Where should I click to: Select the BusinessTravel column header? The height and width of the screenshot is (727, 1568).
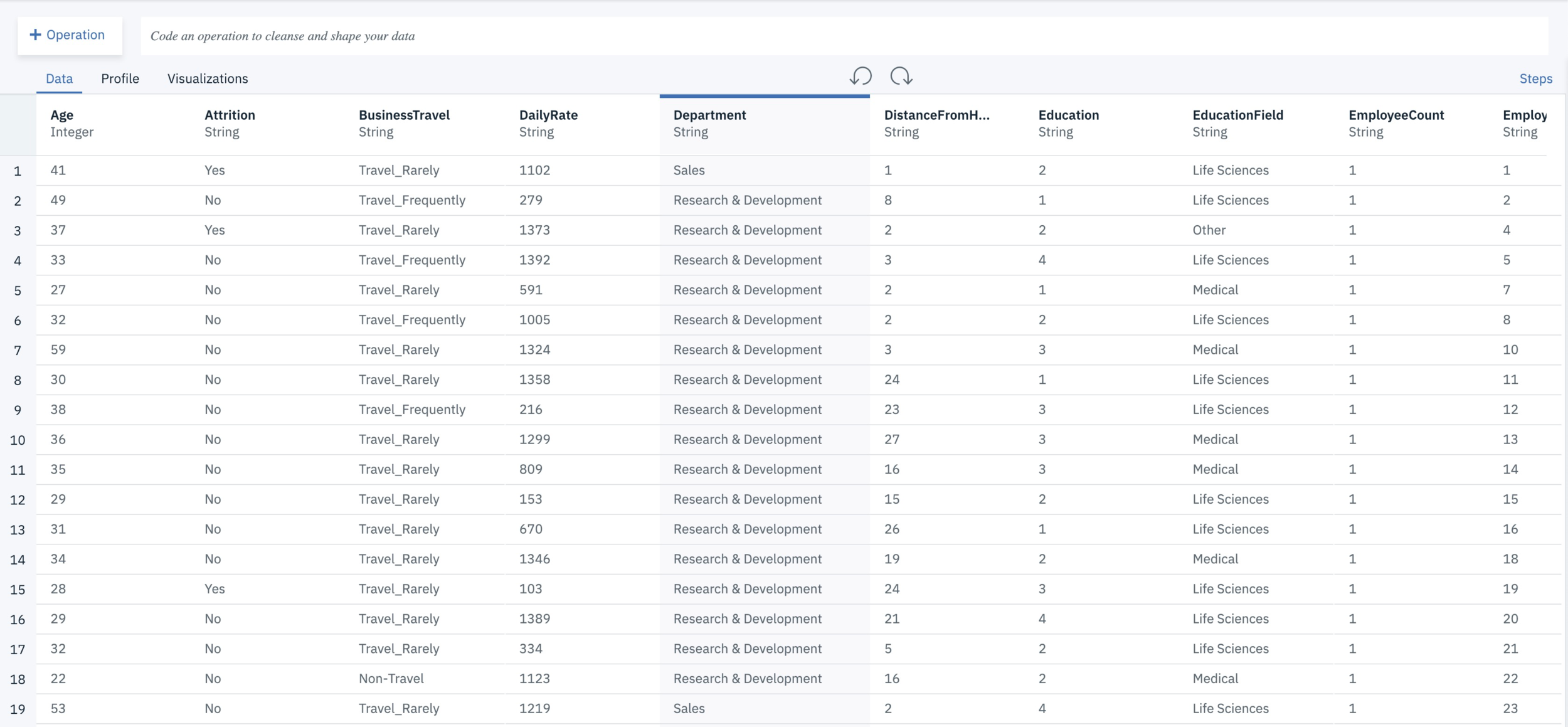[x=404, y=115]
